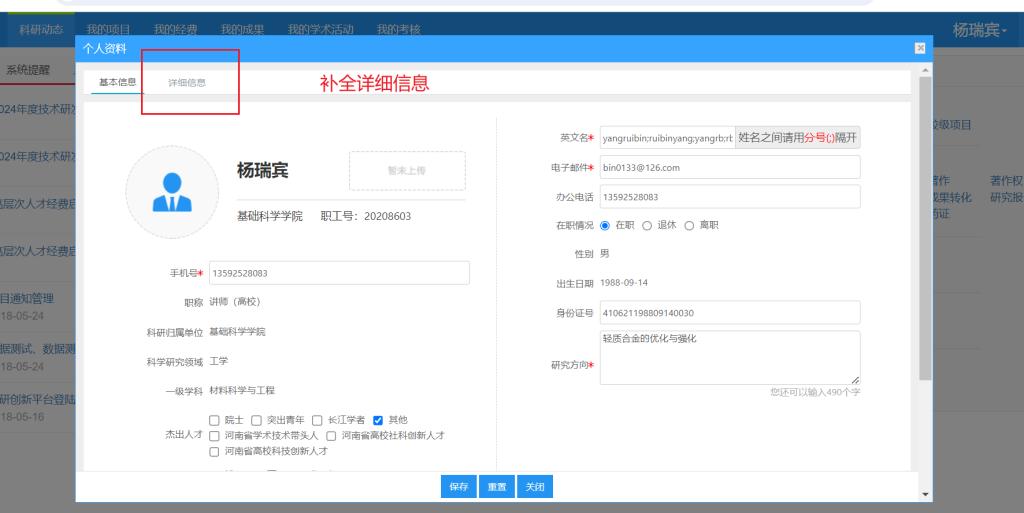Click the 关闭 button at dialog bottom

point(535,487)
